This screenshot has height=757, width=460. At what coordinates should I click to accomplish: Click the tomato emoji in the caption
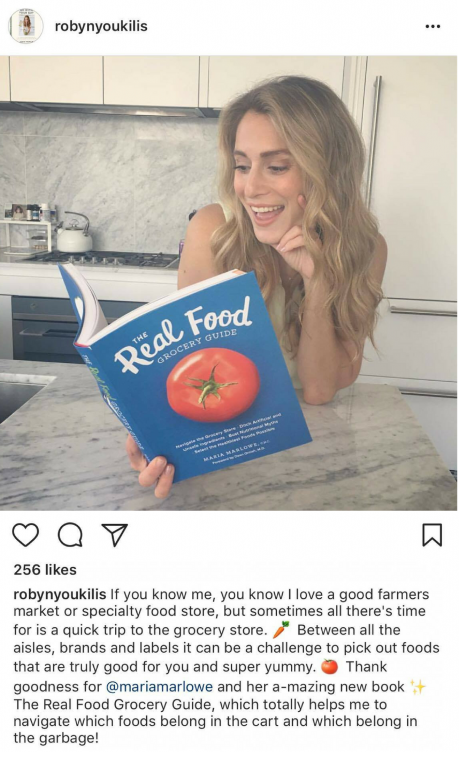[330, 667]
